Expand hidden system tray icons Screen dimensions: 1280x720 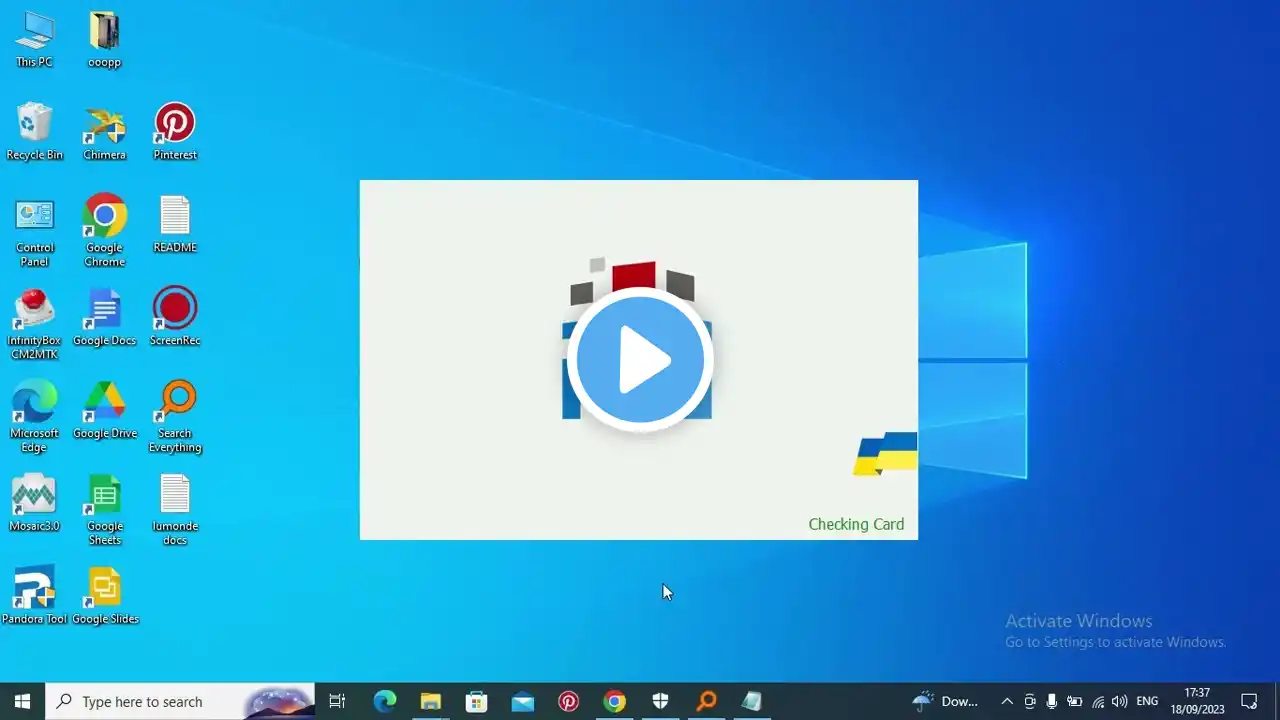point(1007,701)
